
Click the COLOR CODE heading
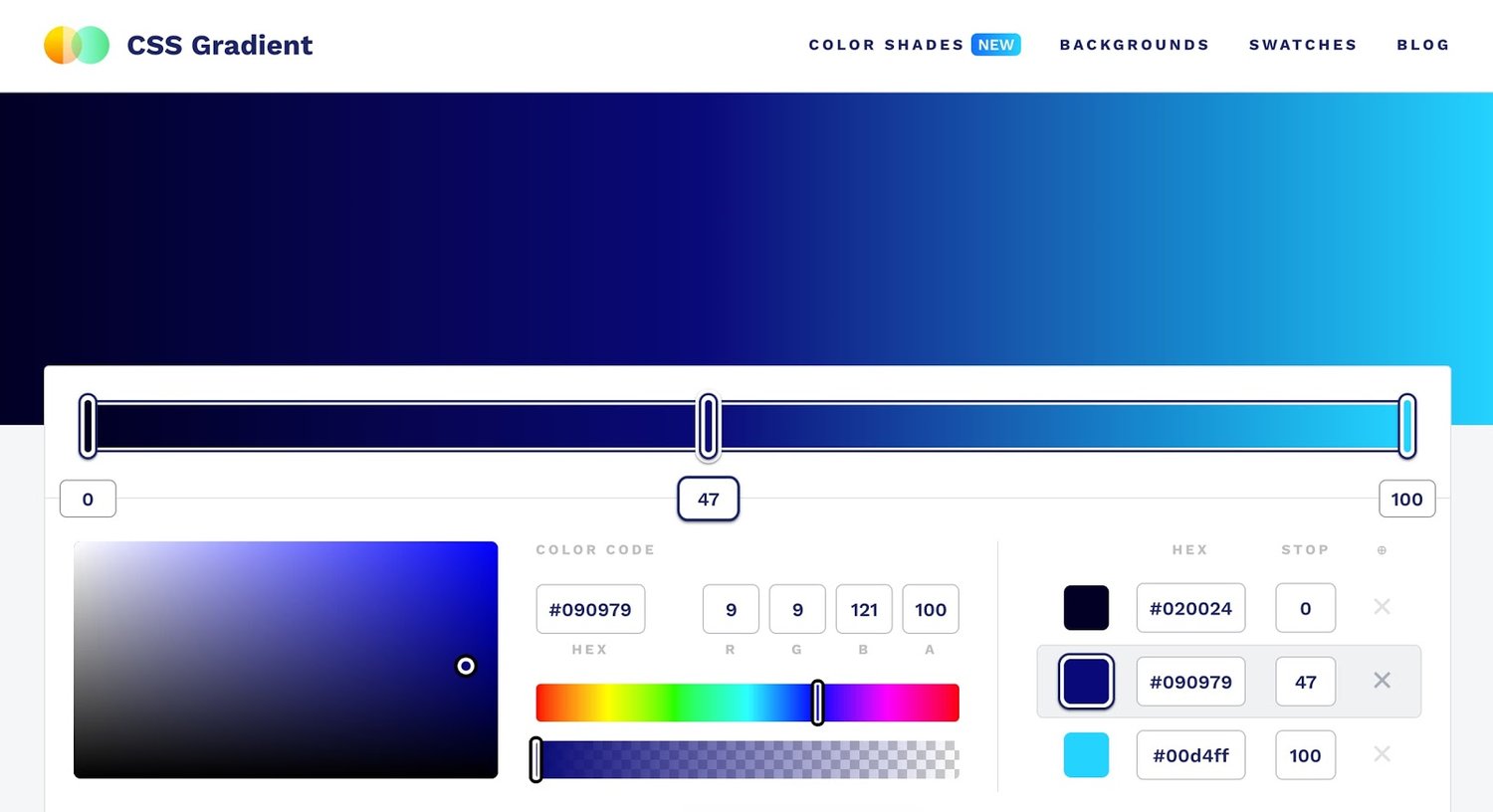(x=595, y=549)
